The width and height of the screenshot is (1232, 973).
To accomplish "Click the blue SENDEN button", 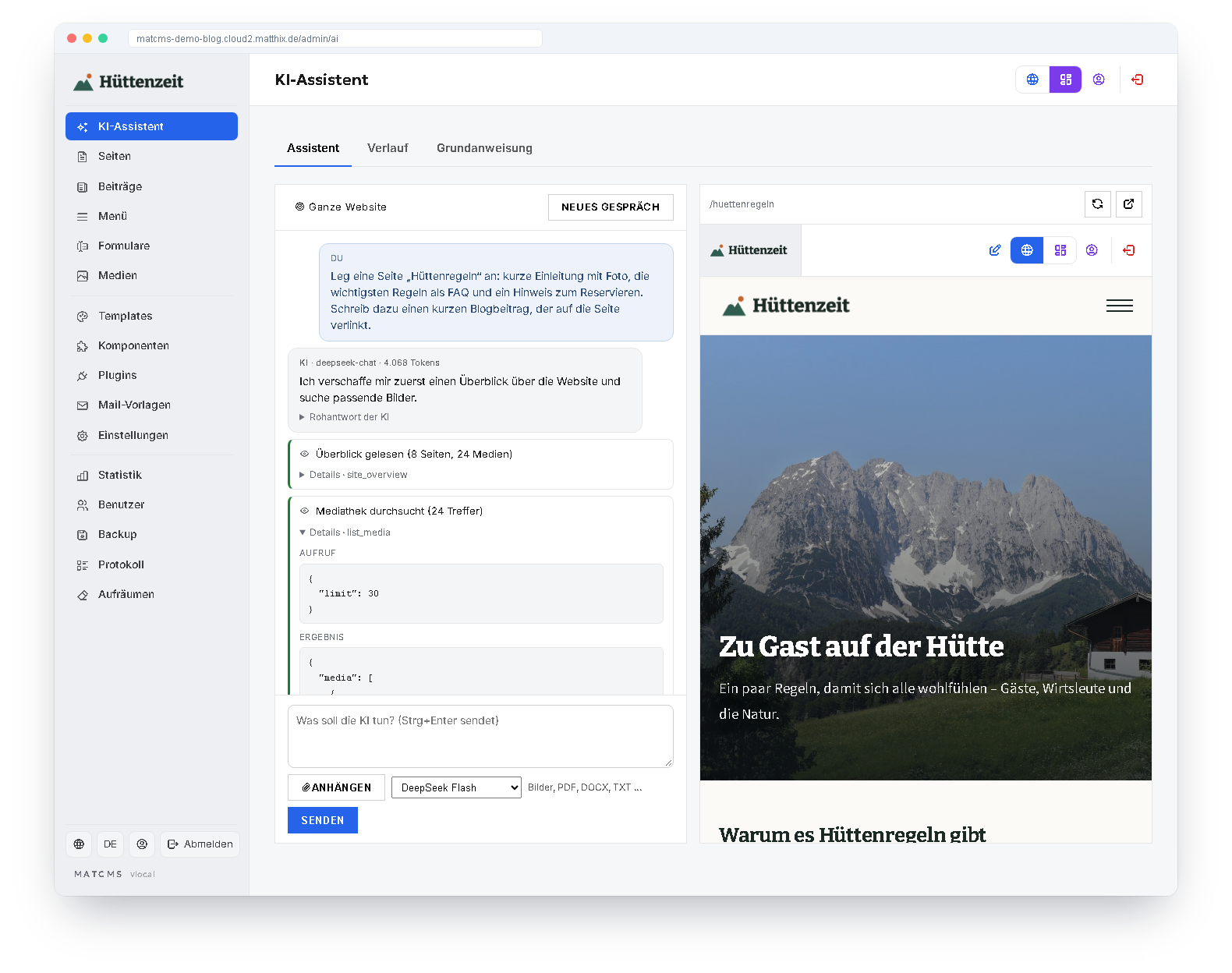I will pos(323,820).
